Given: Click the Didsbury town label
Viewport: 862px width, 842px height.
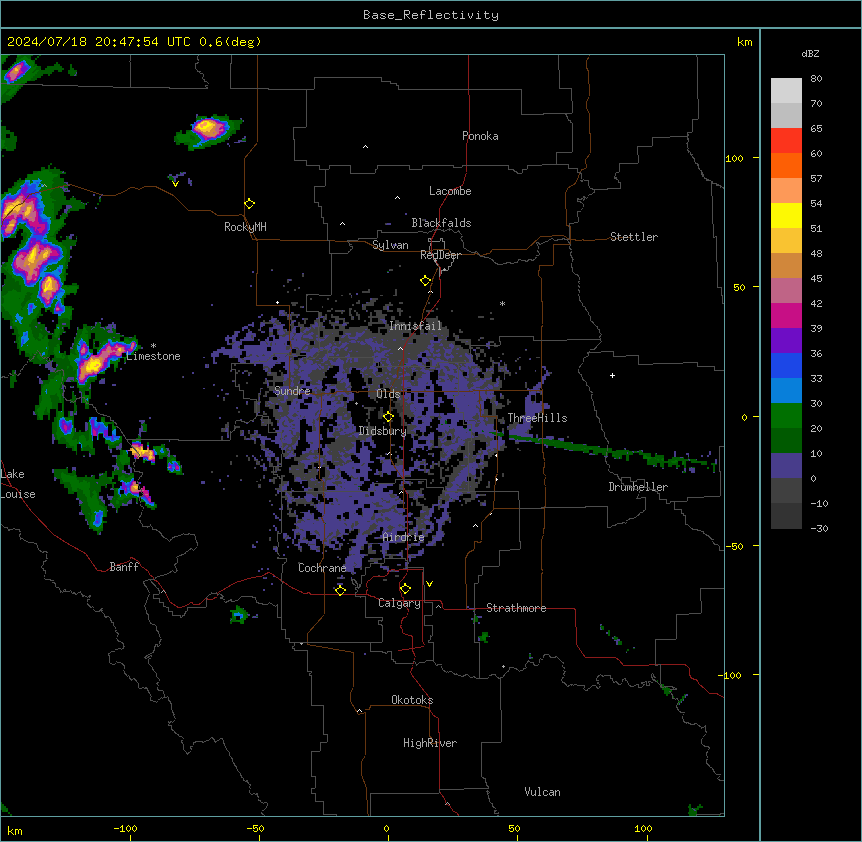Looking at the screenshot, I should (x=383, y=431).
